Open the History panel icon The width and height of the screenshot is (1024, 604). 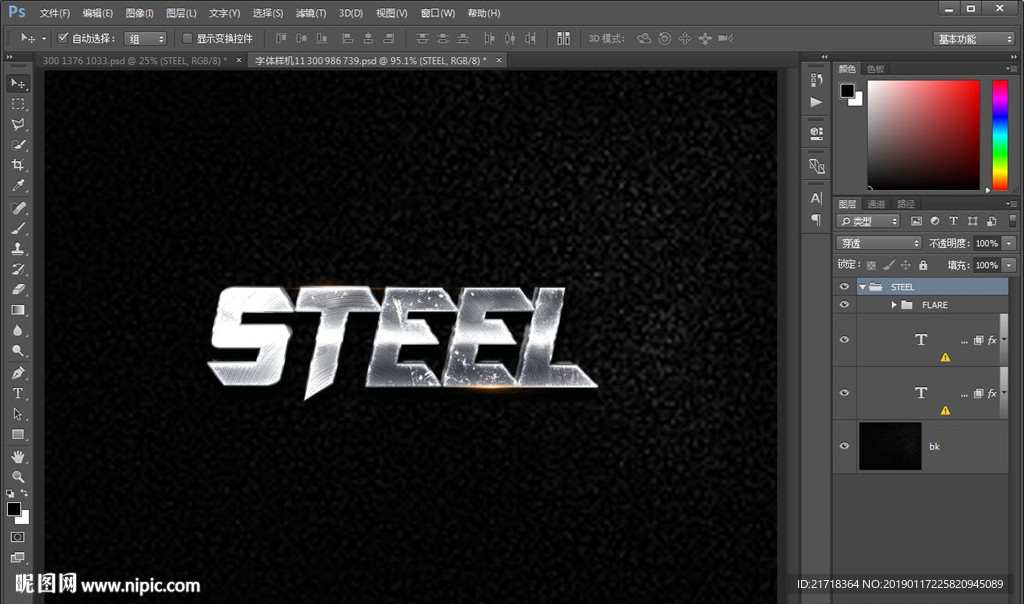click(816, 80)
